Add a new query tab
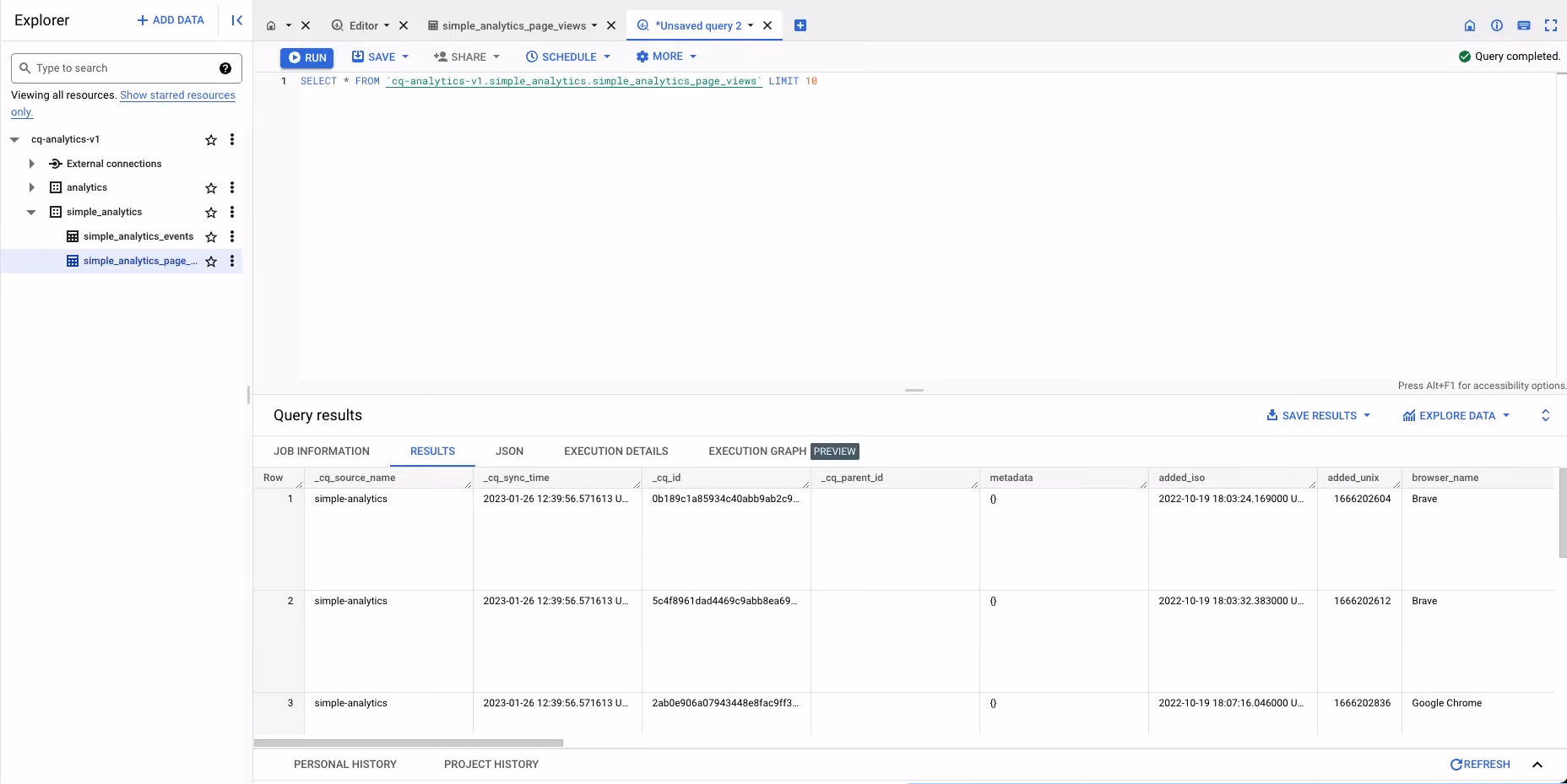Screen dimensions: 1567x784 pos(800,26)
